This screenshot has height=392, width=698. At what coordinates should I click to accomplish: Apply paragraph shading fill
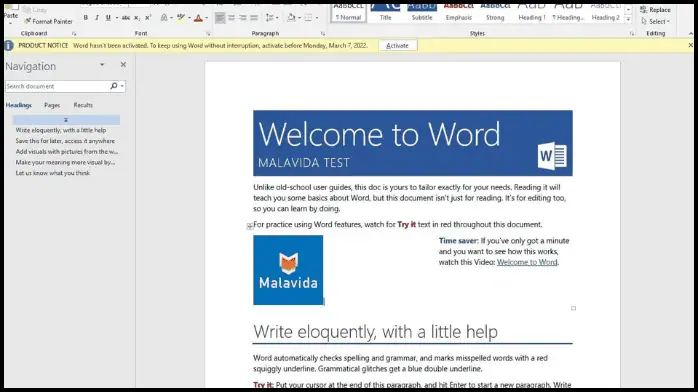291,18
